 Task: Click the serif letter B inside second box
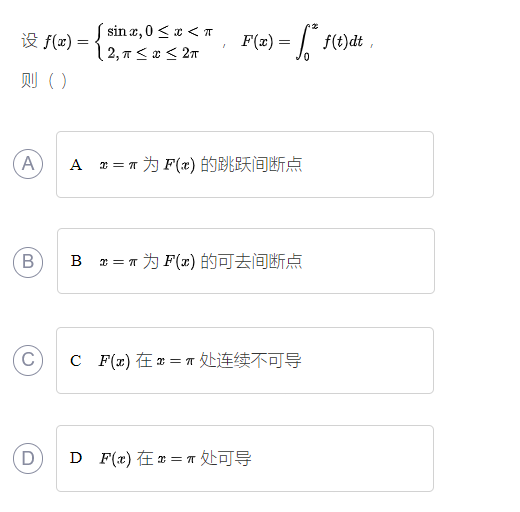tap(76, 261)
